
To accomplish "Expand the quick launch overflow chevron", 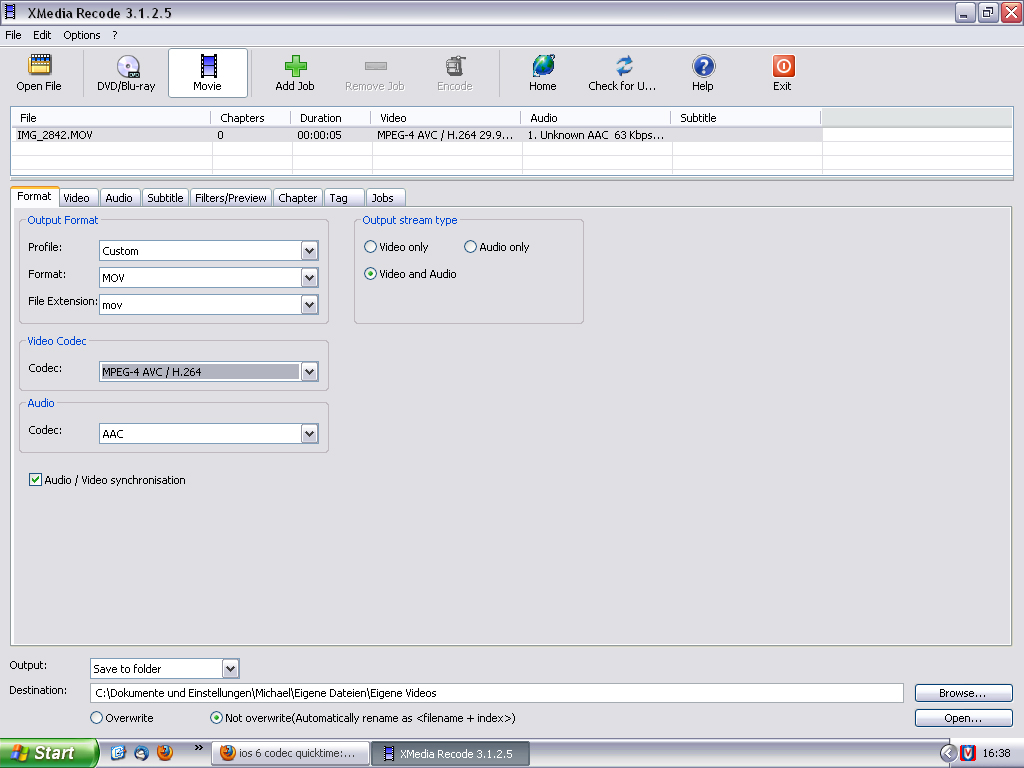I will [199, 748].
